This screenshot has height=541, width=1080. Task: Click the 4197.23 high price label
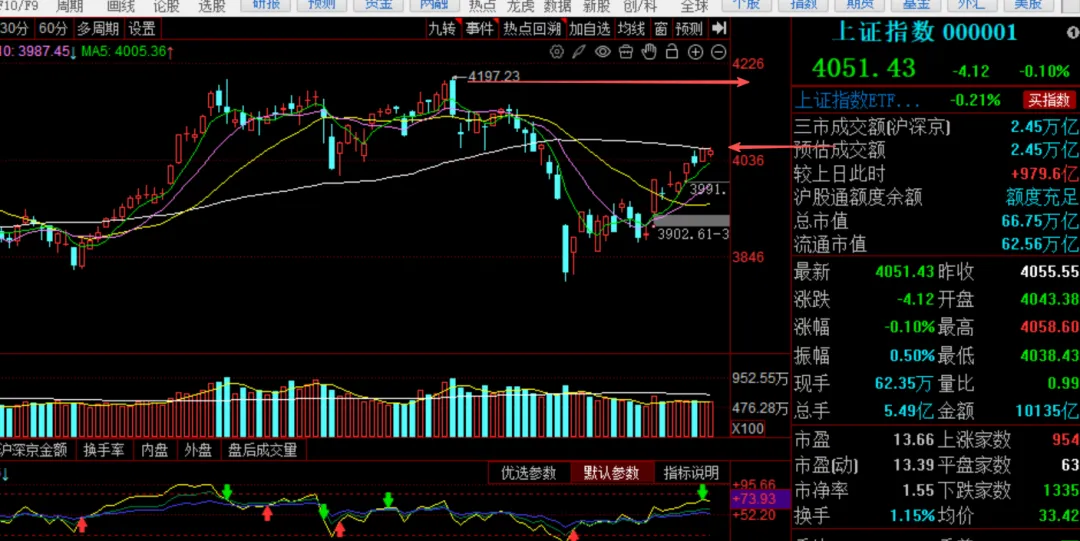[493, 76]
